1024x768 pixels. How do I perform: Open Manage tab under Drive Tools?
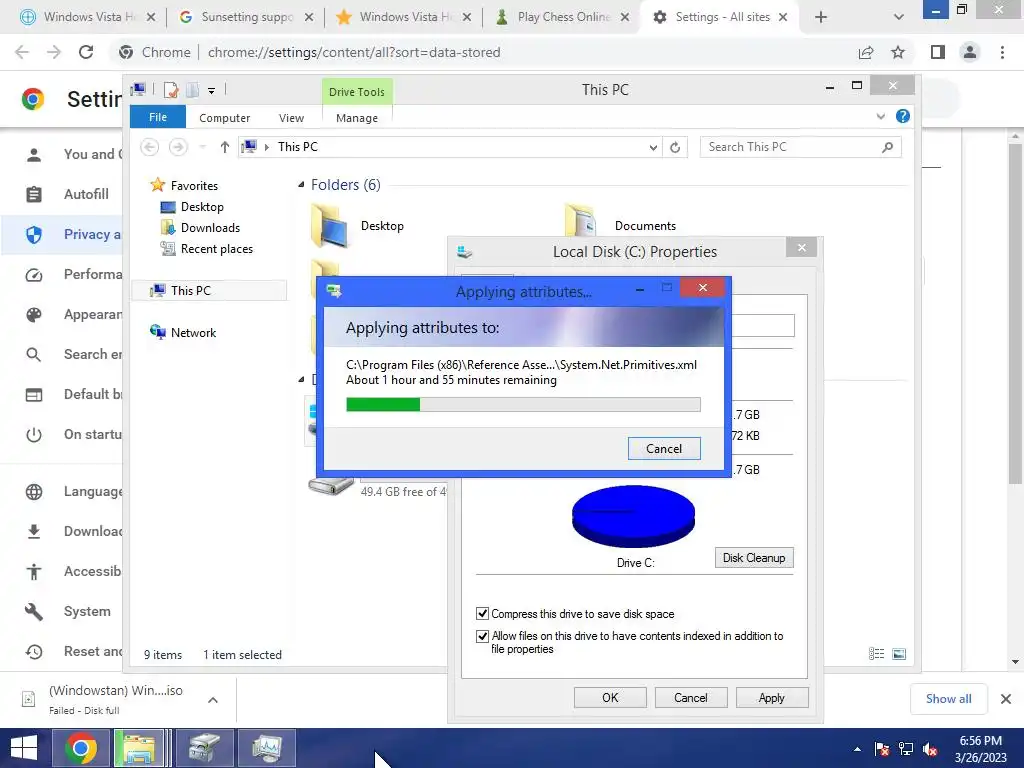[357, 118]
